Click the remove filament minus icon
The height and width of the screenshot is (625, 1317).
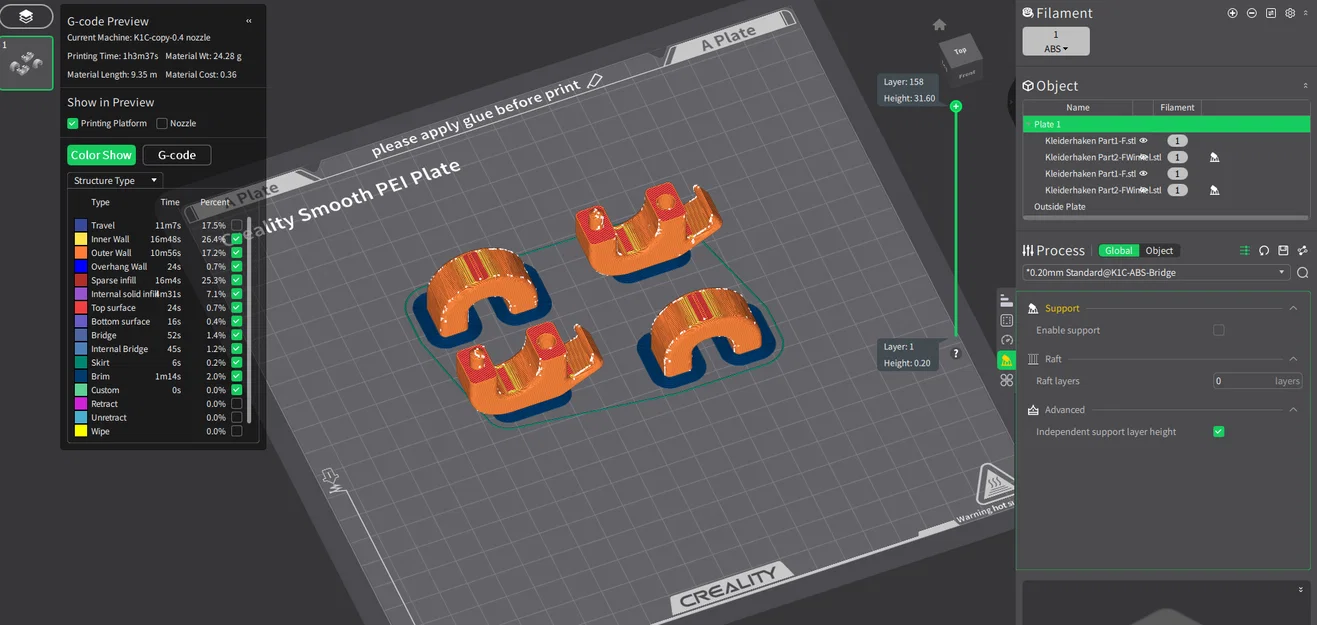click(1251, 13)
